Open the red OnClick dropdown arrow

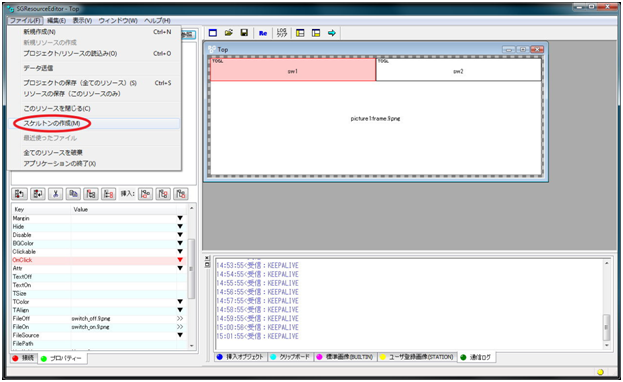point(180,260)
